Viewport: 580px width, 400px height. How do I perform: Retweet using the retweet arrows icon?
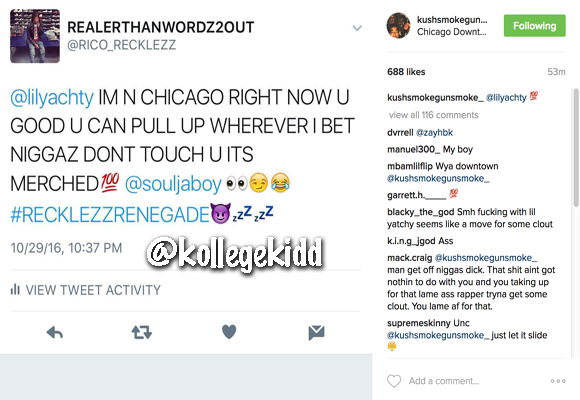click(142, 332)
